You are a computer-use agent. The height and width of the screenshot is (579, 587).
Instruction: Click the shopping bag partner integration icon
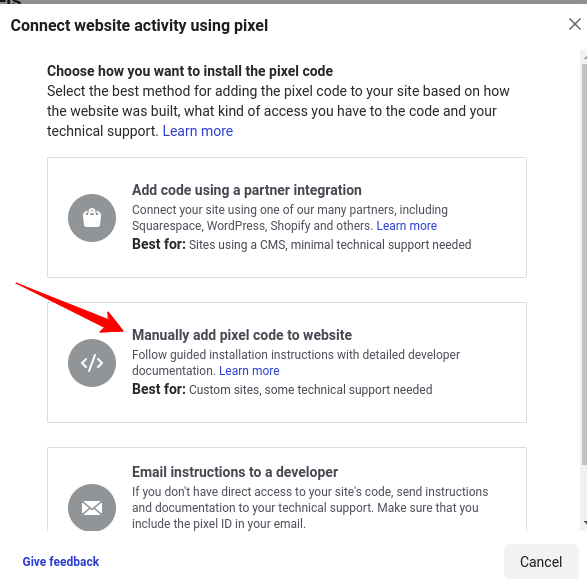pos(92,218)
